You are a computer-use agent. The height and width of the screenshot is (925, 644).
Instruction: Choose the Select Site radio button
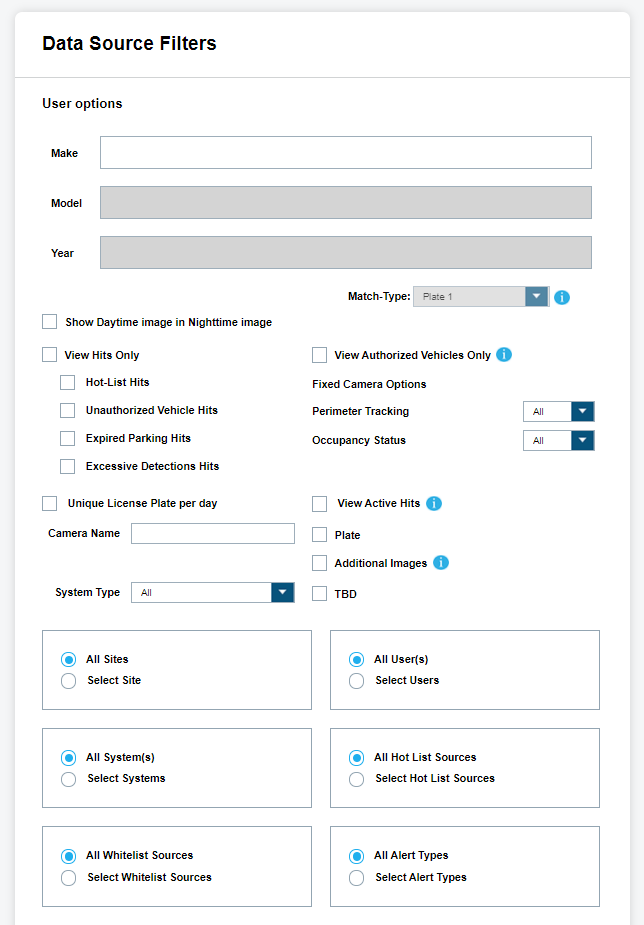click(69, 681)
